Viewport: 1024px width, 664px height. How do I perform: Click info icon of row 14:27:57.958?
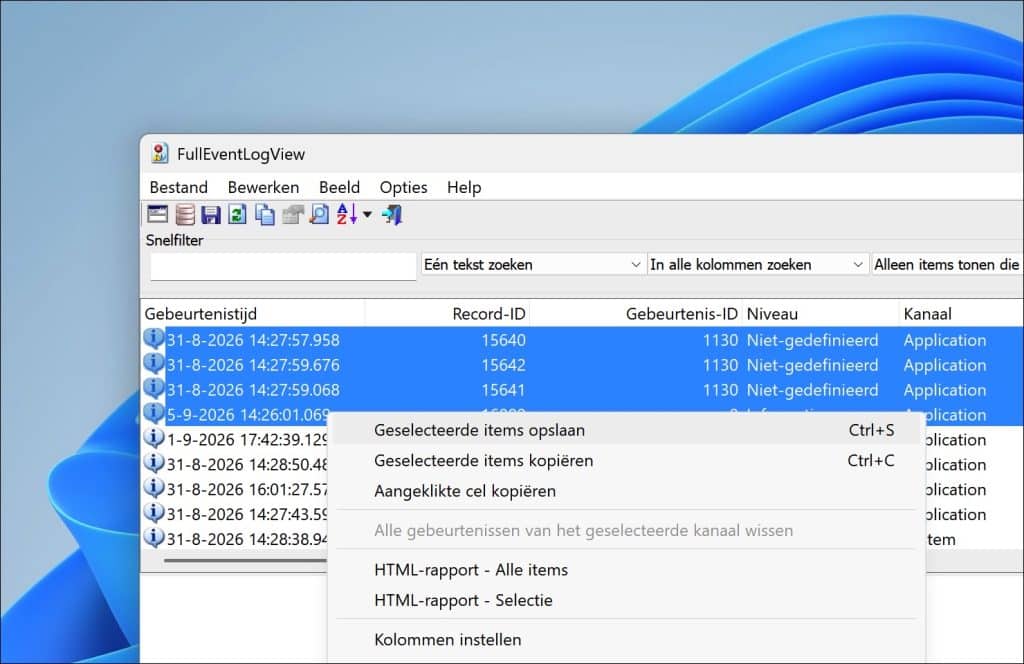(x=154, y=340)
